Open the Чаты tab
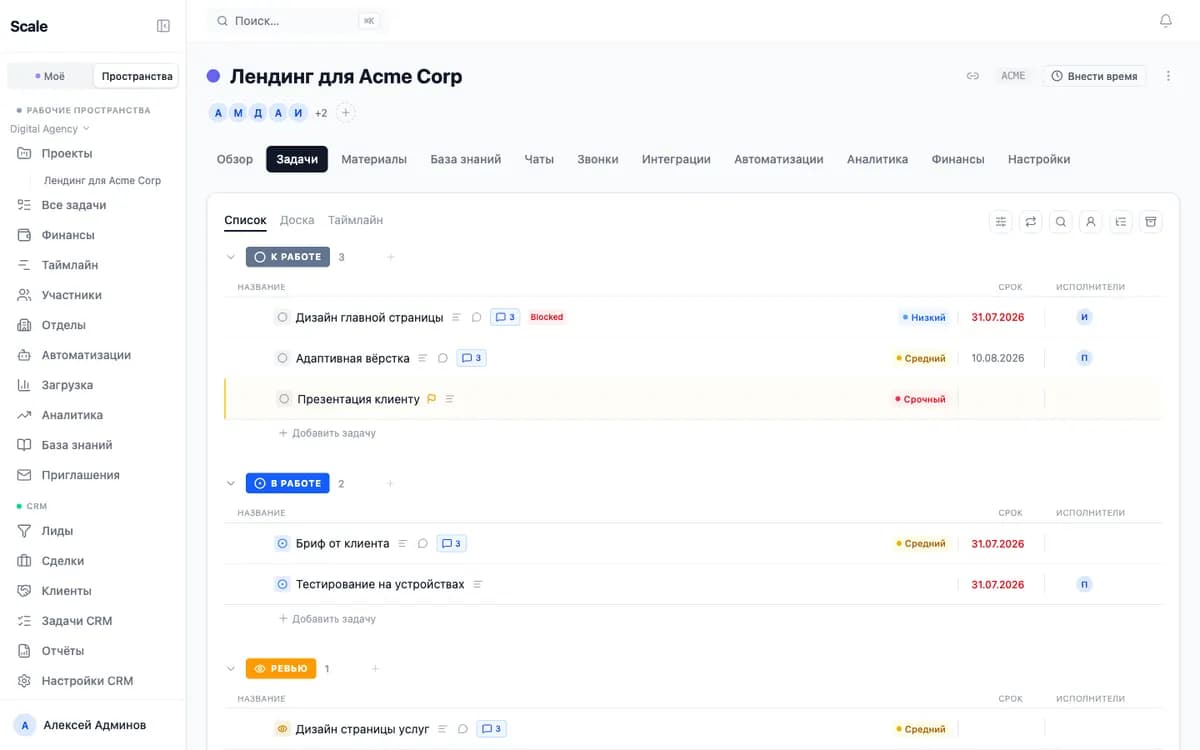The height and width of the screenshot is (750, 1200). click(x=539, y=159)
